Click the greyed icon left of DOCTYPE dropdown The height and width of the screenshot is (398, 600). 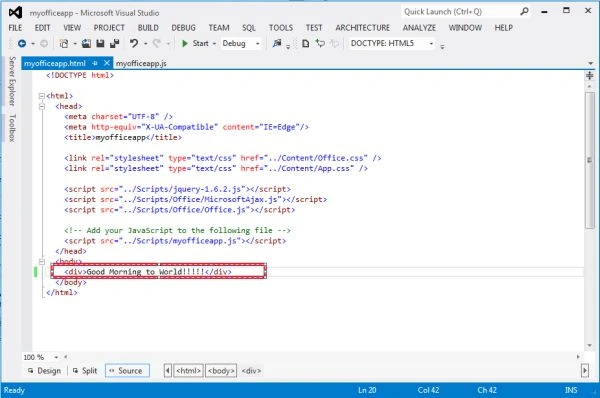[x=335, y=44]
